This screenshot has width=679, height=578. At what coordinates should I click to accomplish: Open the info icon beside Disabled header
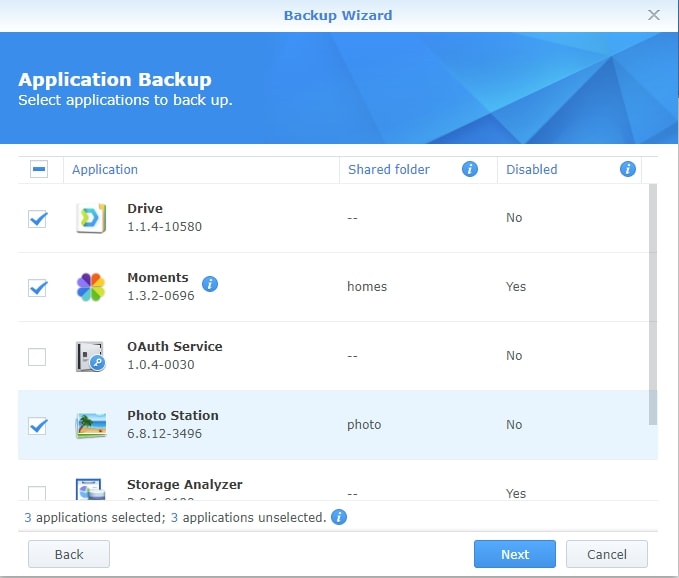point(627,169)
